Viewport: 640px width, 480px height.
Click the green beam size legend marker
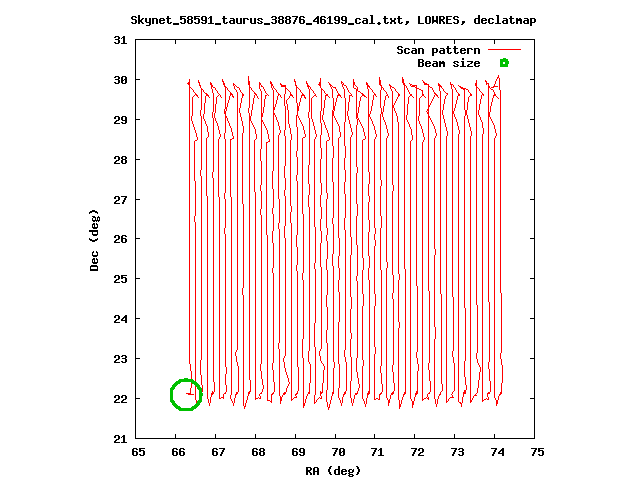pos(504,63)
